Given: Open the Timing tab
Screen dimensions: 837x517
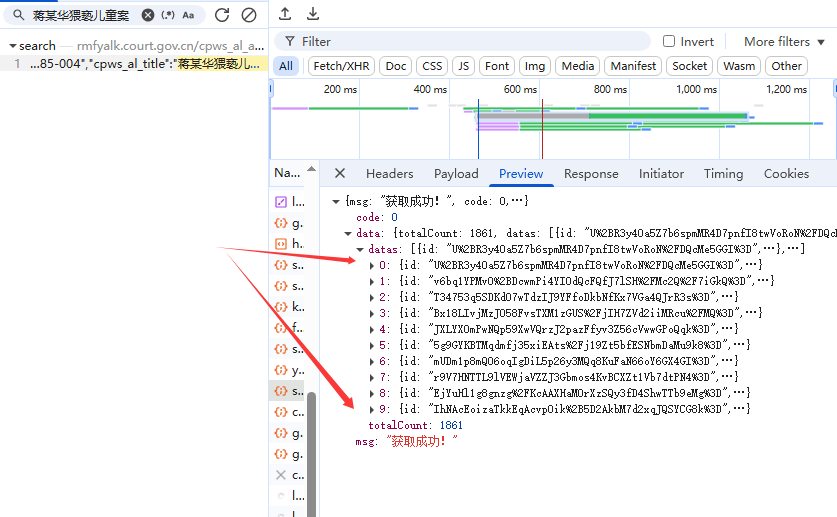Looking at the screenshot, I should coord(723,174).
